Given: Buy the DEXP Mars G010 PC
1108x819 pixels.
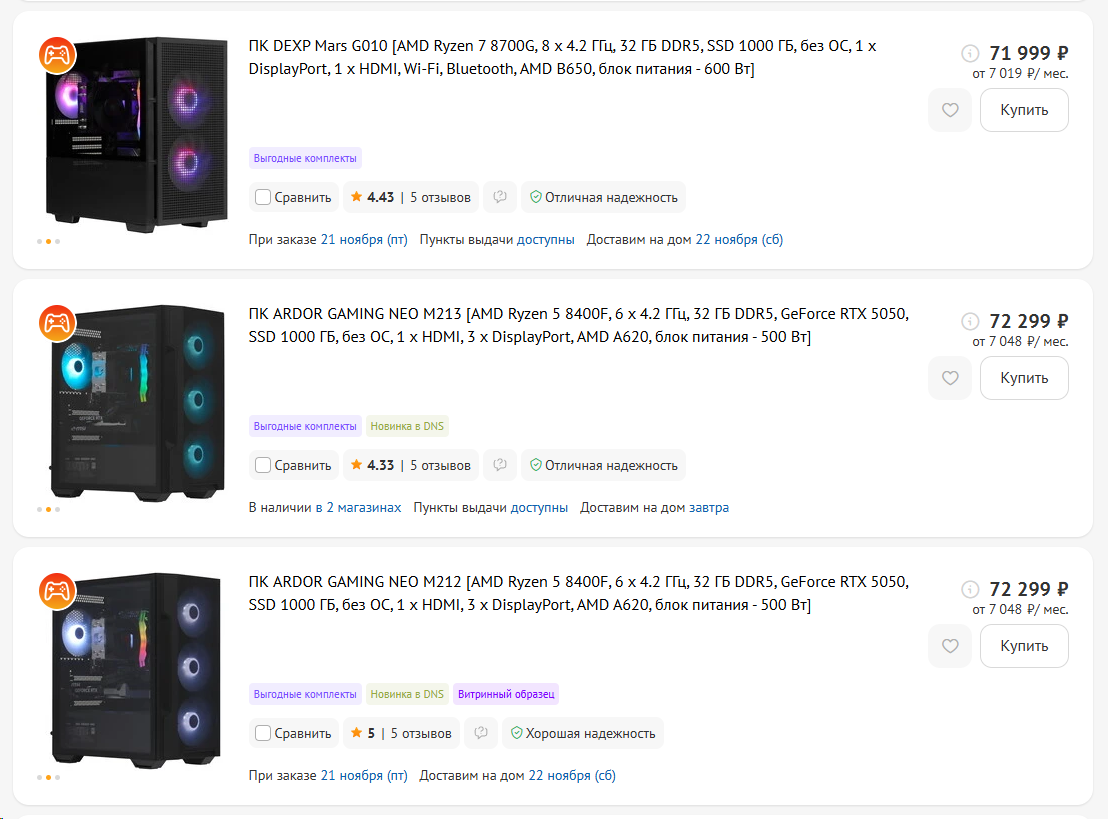Looking at the screenshot, I should [x=1024, y=110].
